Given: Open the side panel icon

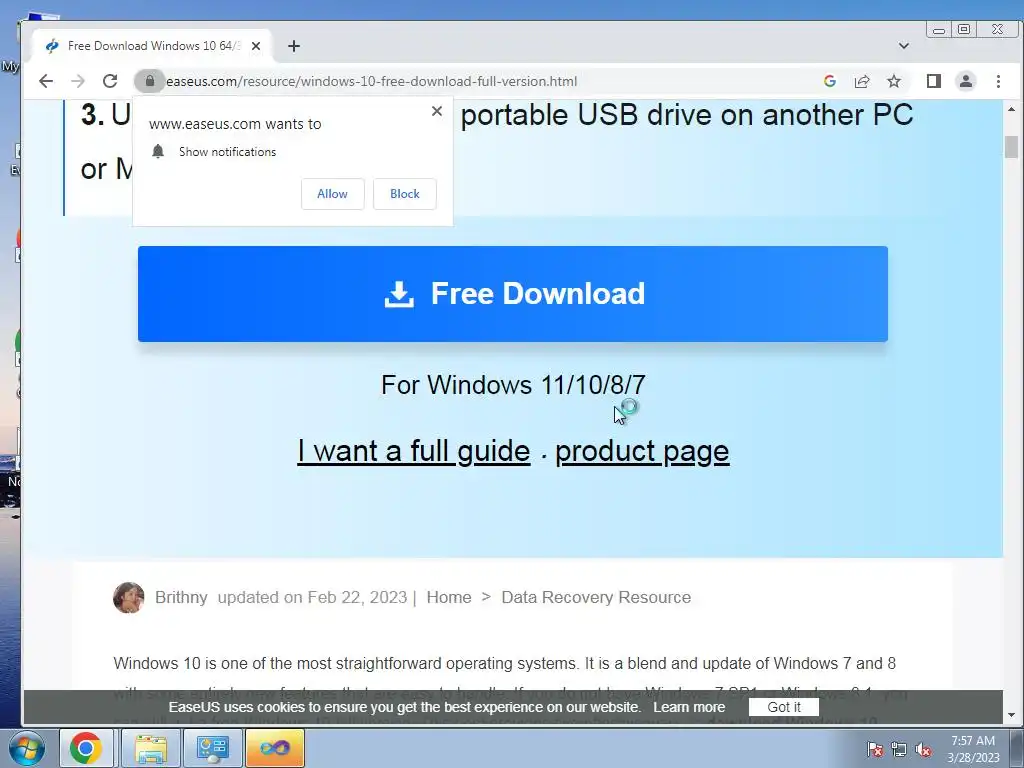Looking at the screenshot, I should pyautogui.click(x=934, y=81).
